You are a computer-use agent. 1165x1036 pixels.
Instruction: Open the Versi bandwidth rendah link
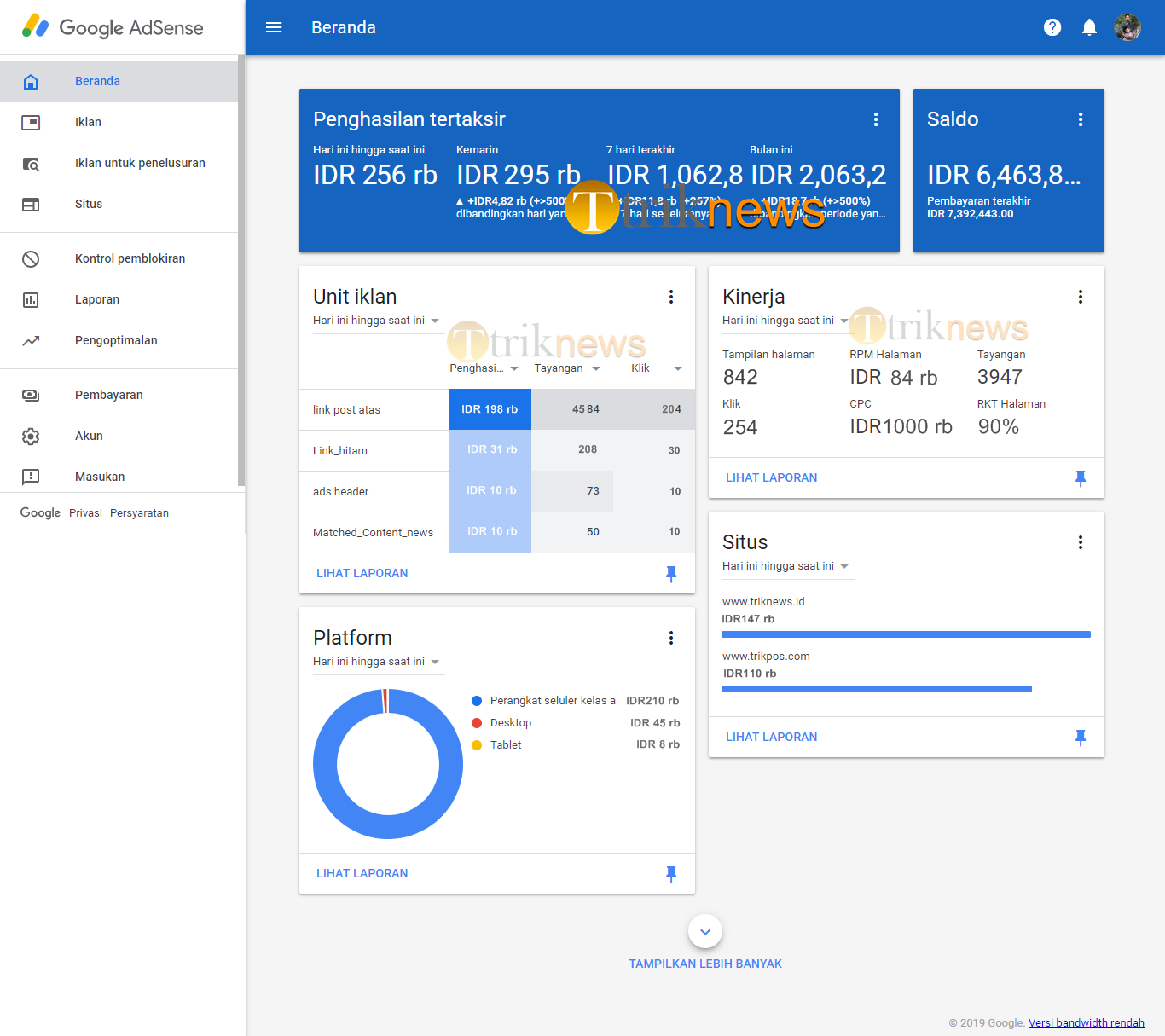point(1087,1023)
